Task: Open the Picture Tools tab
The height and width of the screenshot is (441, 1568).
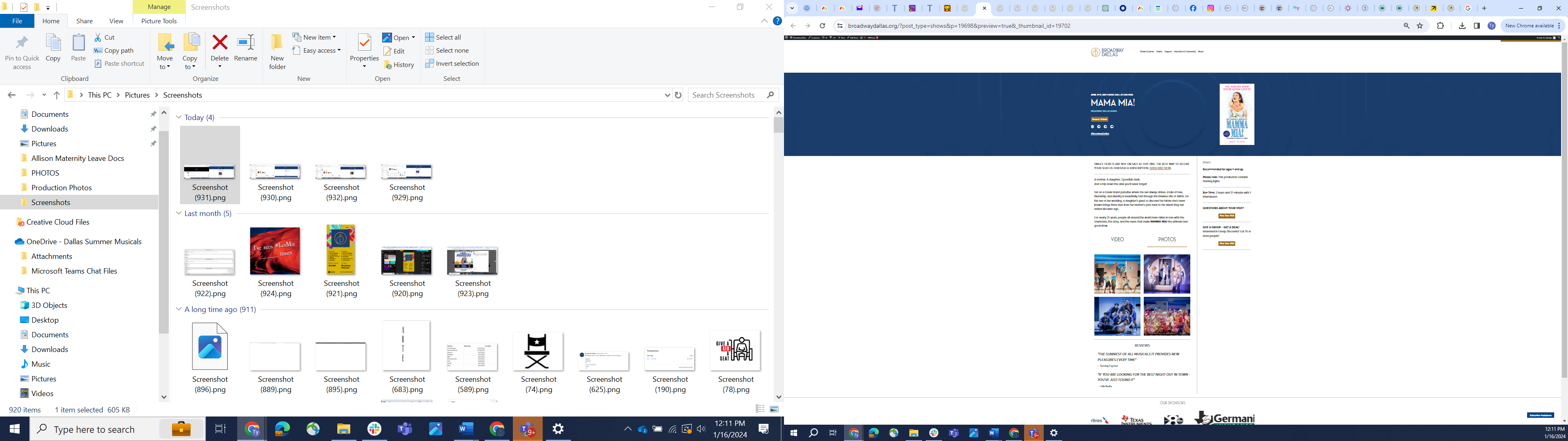Action: [x=159, y=21]
